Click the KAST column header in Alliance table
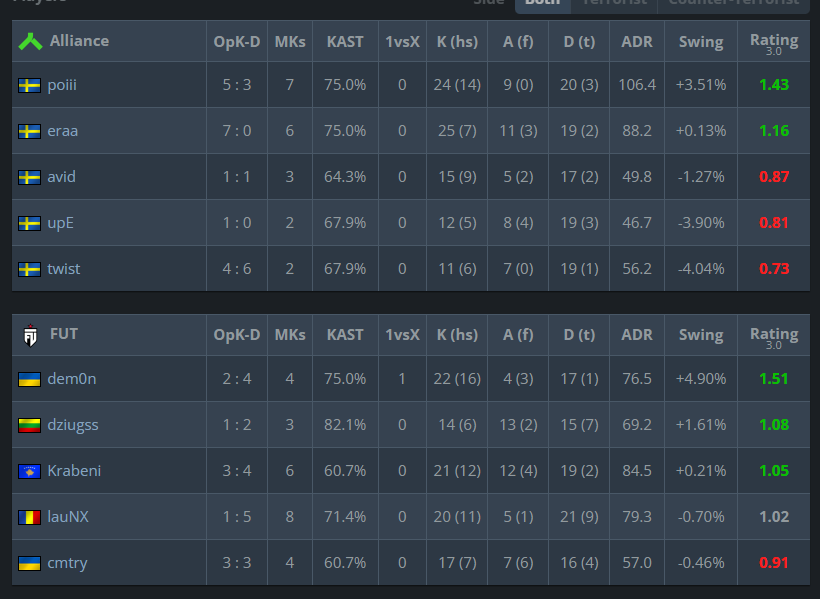The width and height of the screenshot is (820, 599). [345, 42]
